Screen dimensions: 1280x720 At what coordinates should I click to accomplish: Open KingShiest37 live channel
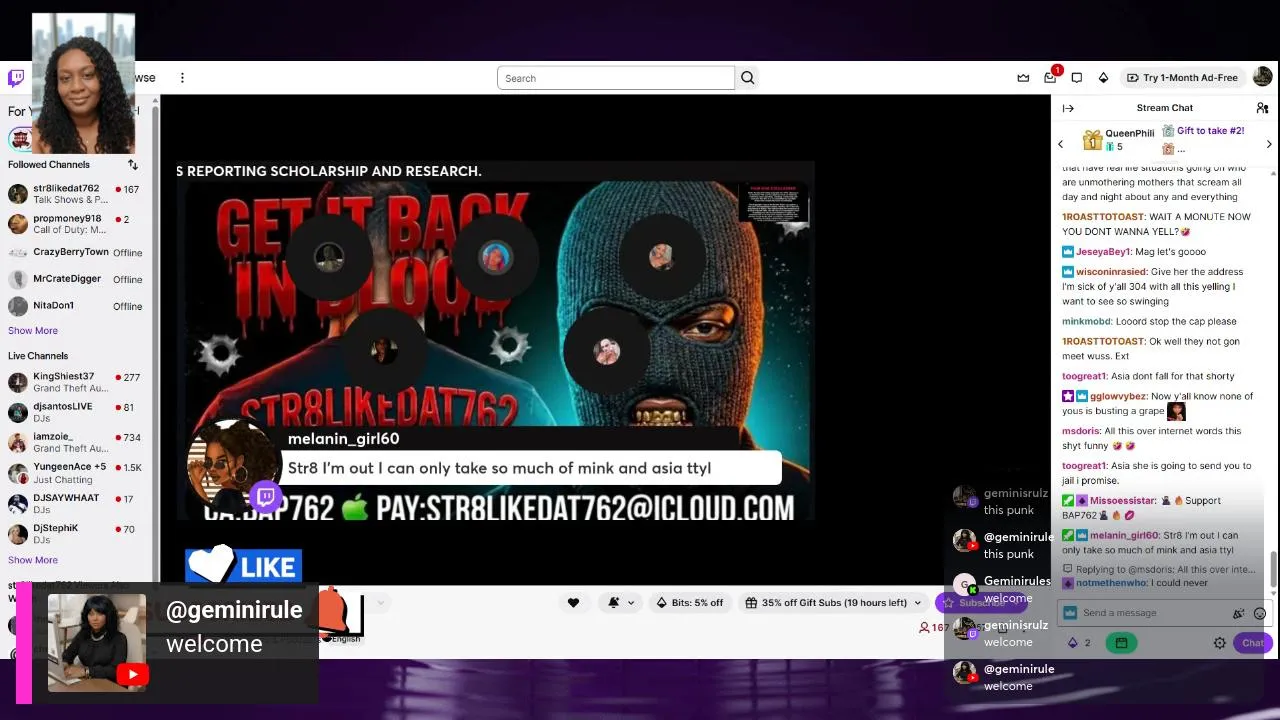click(76, 382)
